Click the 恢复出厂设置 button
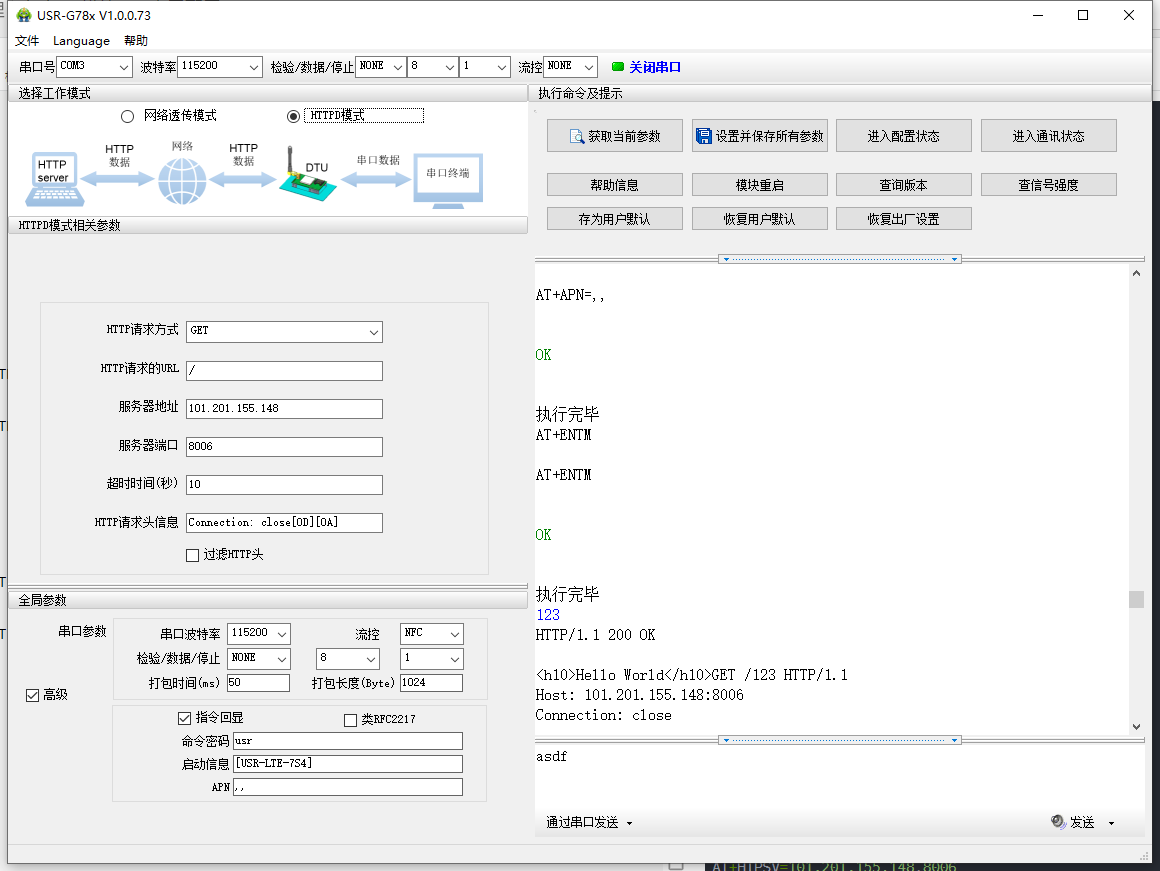 coord(903,218)
